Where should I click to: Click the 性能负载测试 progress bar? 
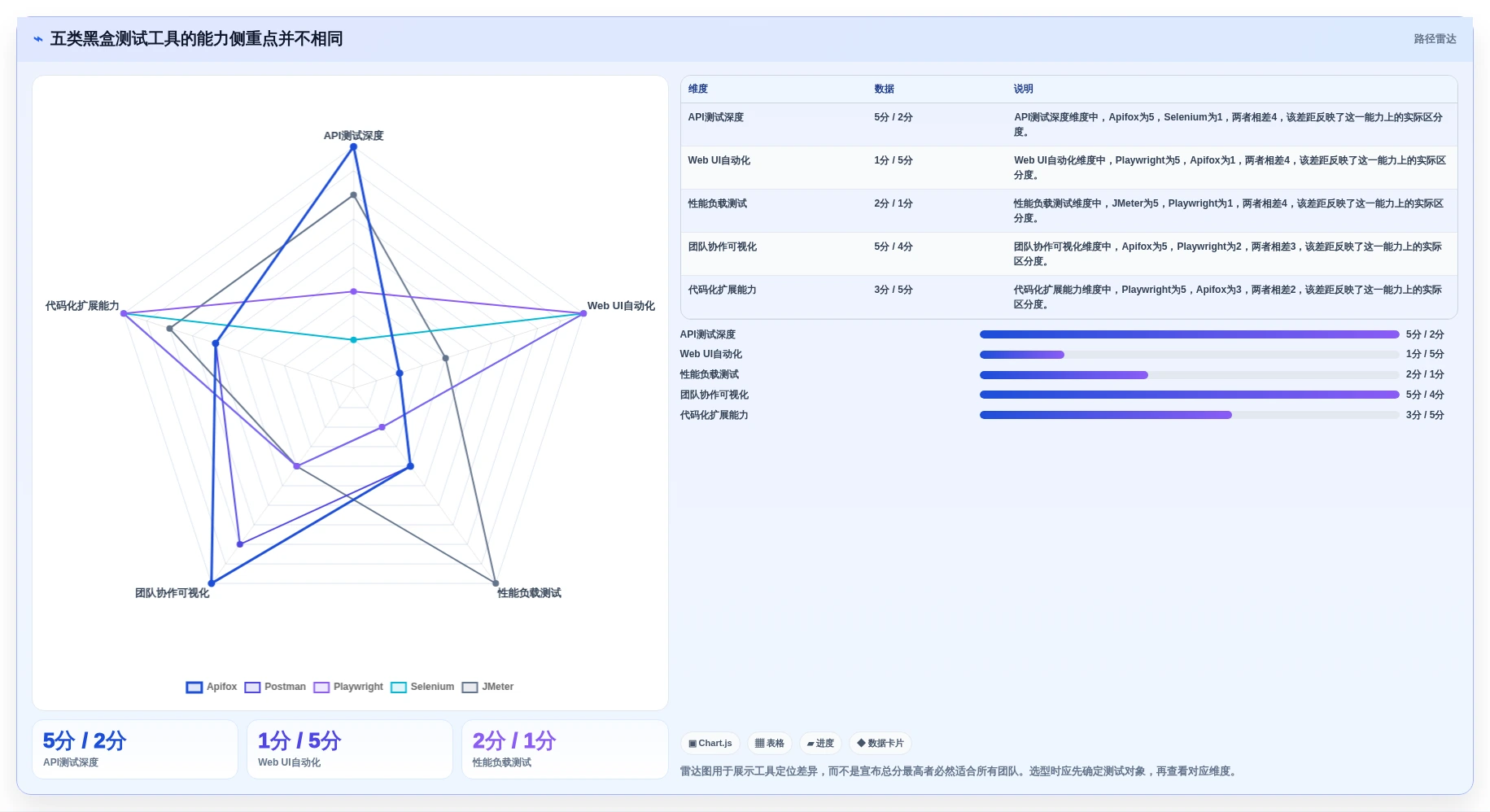point(1189,375)
